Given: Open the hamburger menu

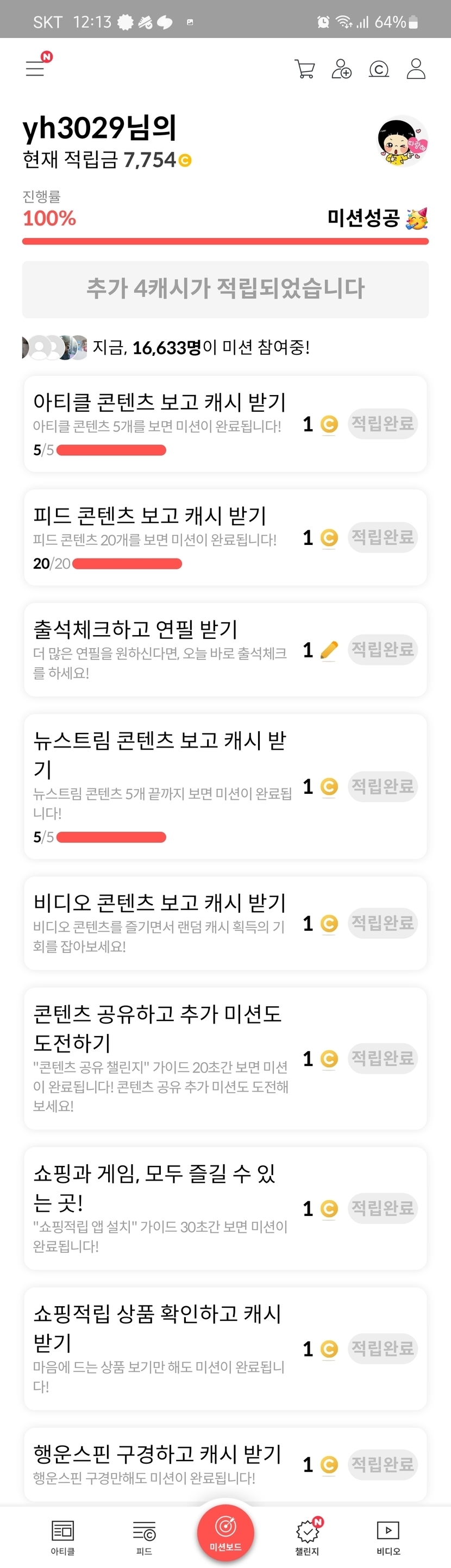Looking at the screenshot, I should tap(35, 68).
